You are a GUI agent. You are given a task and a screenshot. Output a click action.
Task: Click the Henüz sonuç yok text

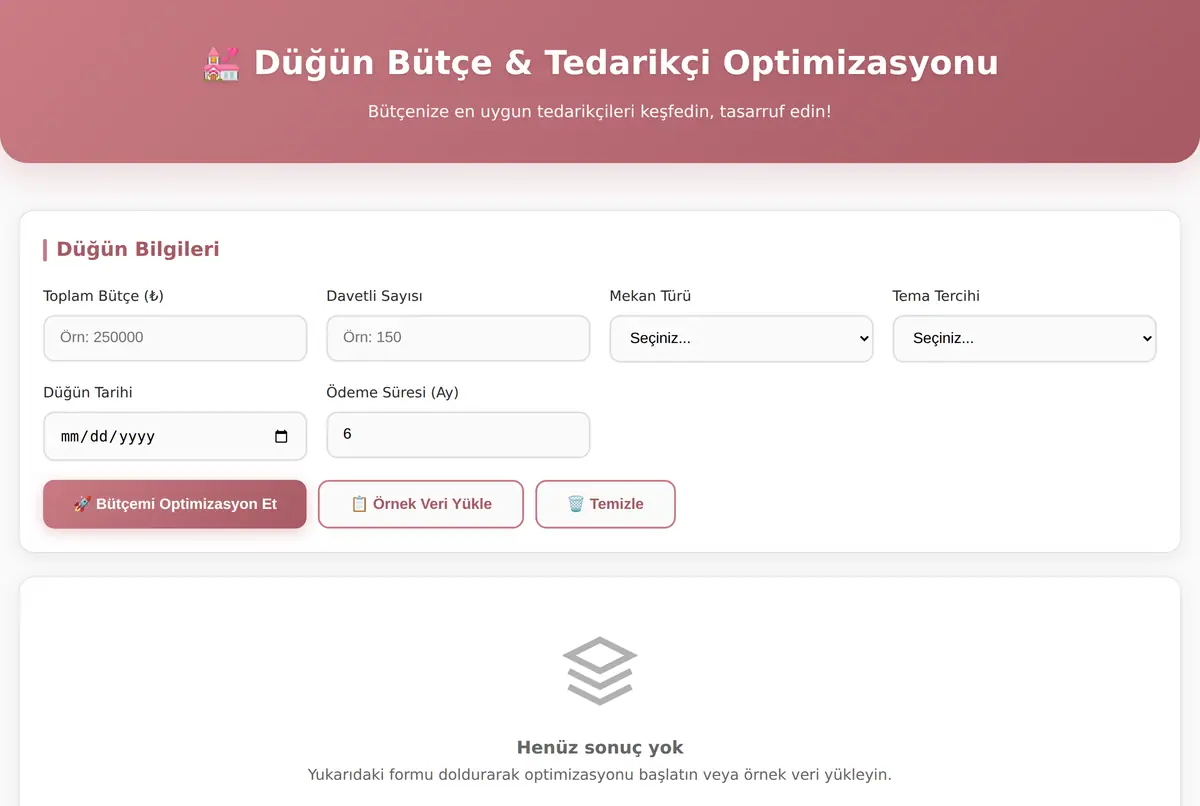(x=600, y=747)
